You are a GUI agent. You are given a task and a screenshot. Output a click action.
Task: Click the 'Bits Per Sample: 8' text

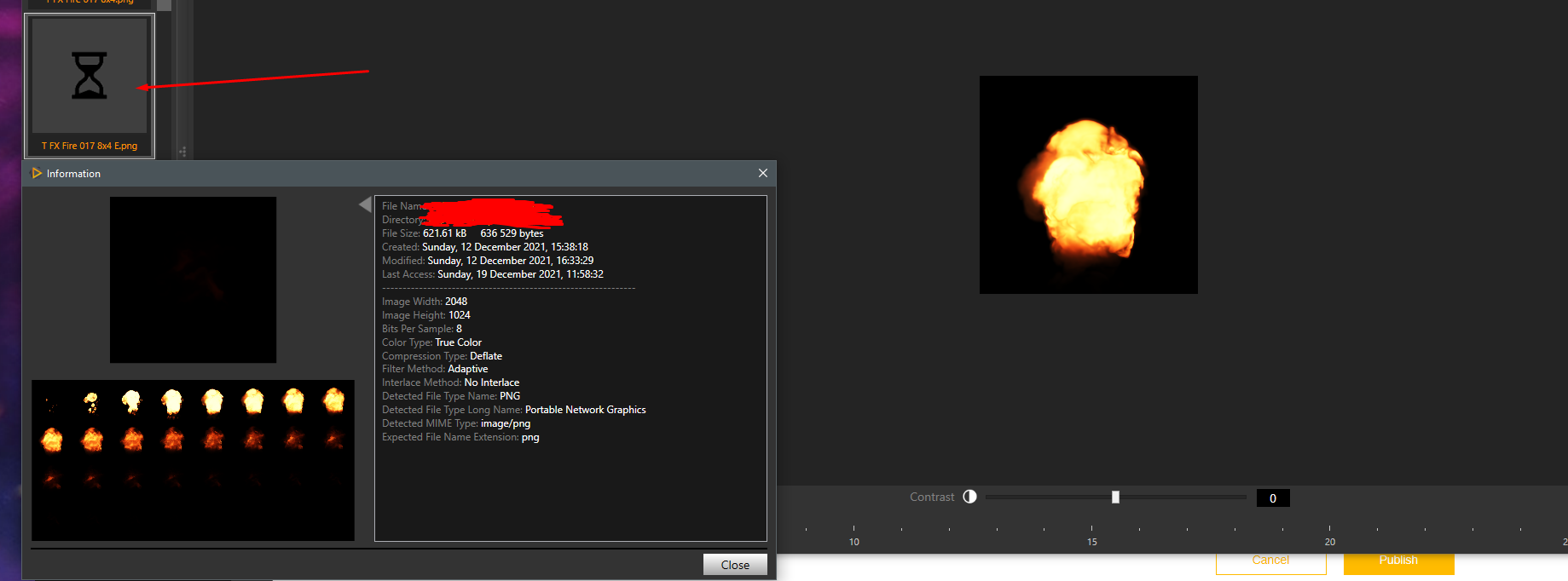click(x=422, y=329)
